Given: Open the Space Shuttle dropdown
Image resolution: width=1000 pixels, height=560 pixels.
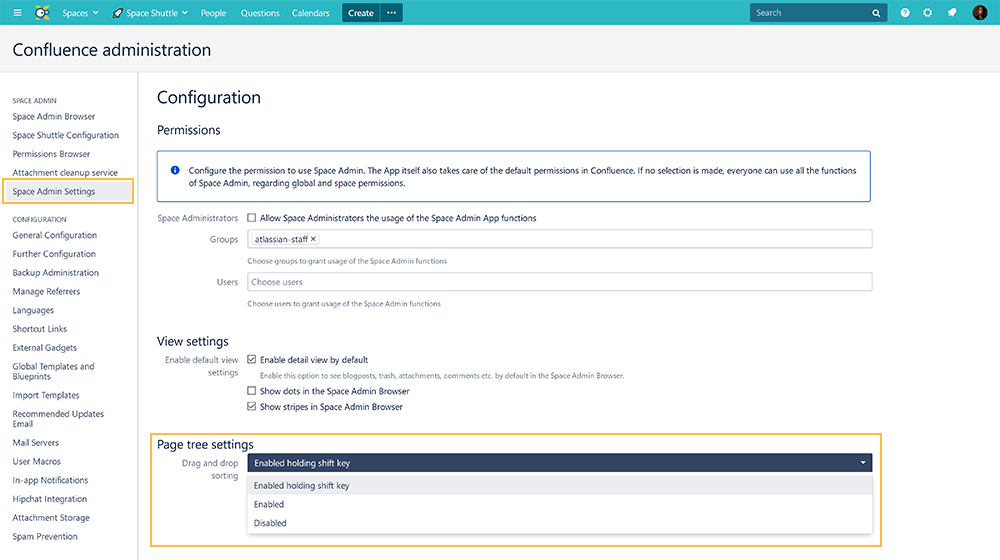Looking at the screenshot, I should click(150, 13).
